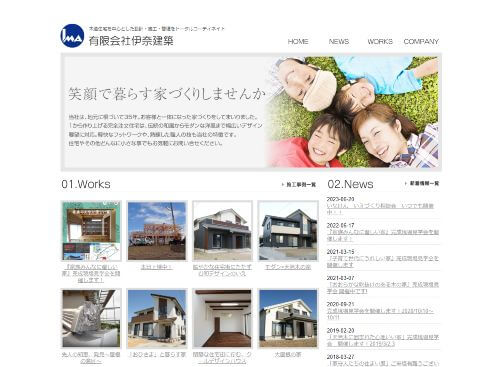Click the 笑顔で暮らす家づくりしませんか headline
The height and width of the screenshot is (367, 500).
[x=167, y=94]
